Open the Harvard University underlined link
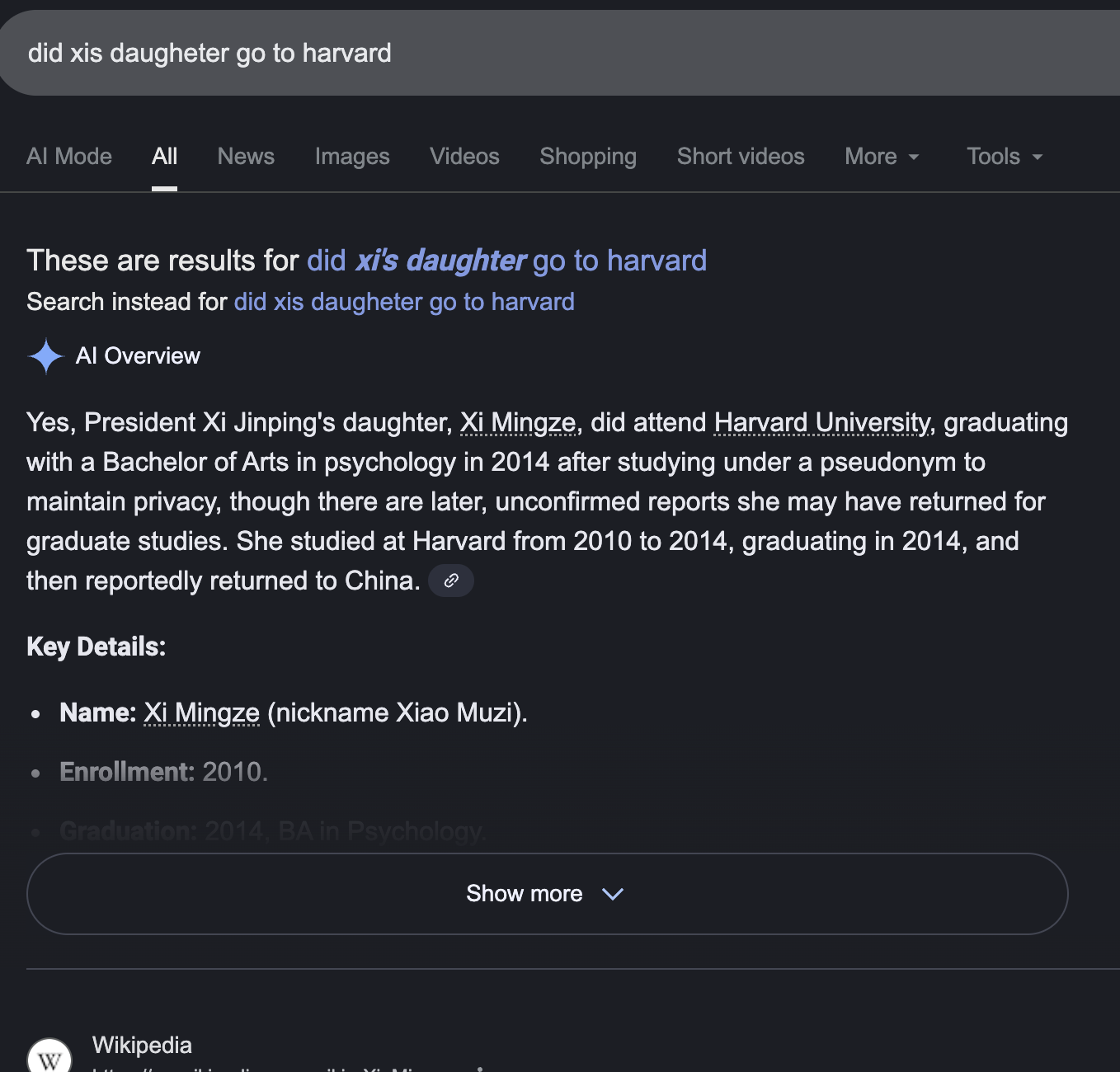The height and width of the screenshot is (1072, 1120). point(821,423)
